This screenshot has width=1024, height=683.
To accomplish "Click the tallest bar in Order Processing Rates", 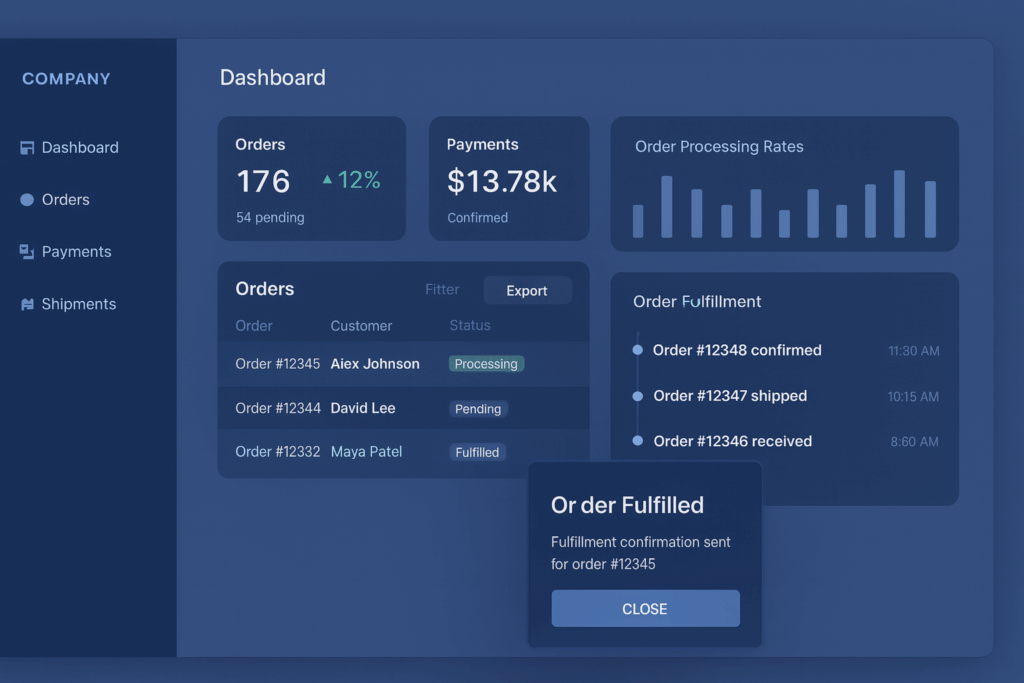I will coord(899,204).
